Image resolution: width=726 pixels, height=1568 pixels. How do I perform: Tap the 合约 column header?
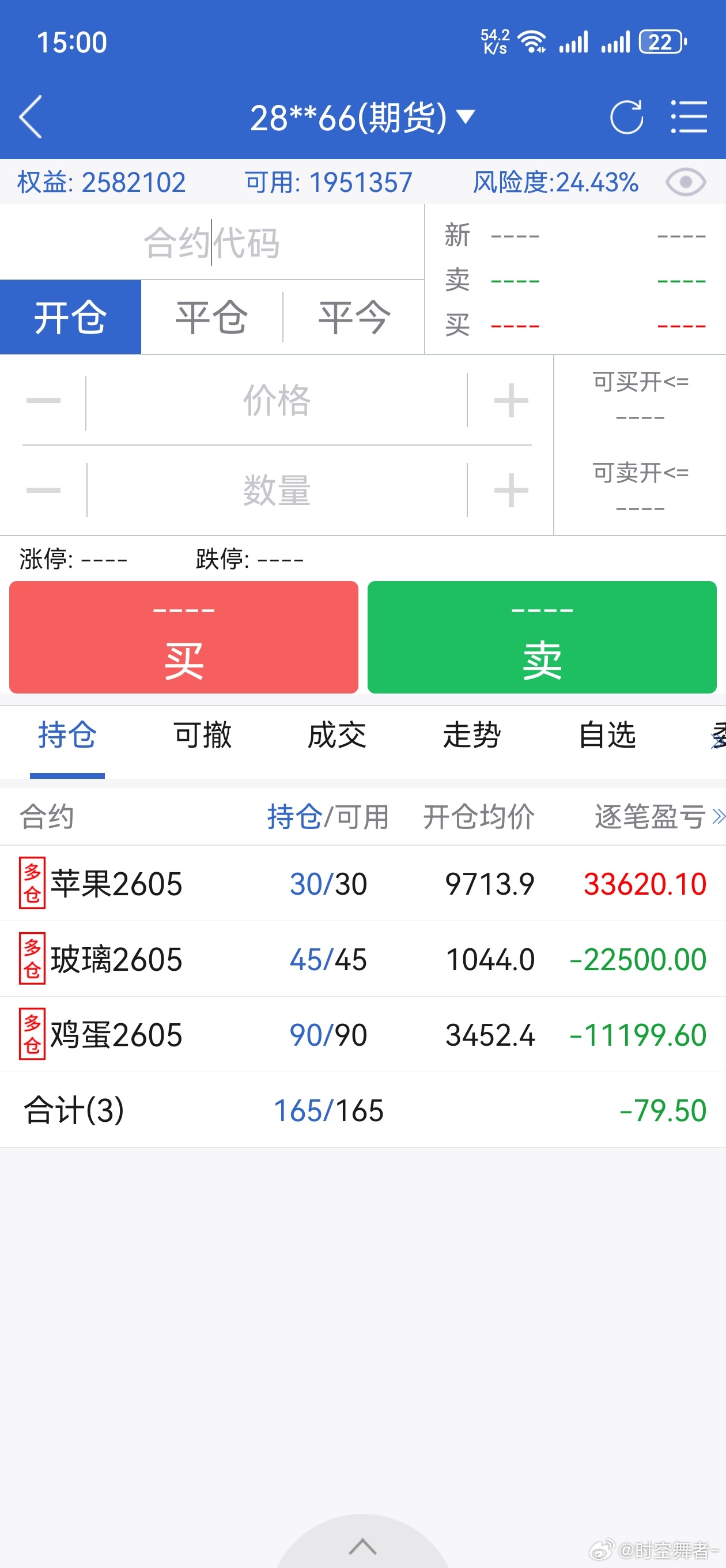pyautogui.click(x=47, y=816)
